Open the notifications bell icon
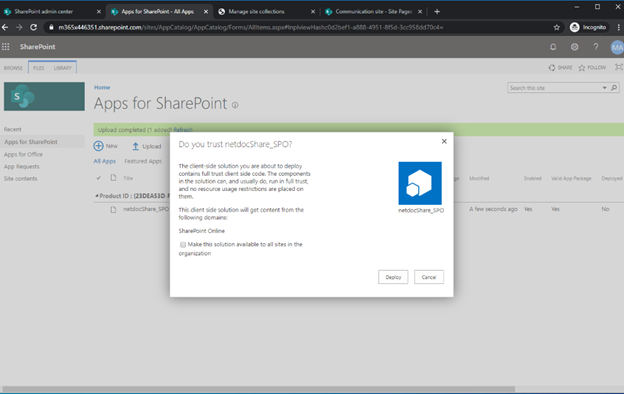 [553, 47]
